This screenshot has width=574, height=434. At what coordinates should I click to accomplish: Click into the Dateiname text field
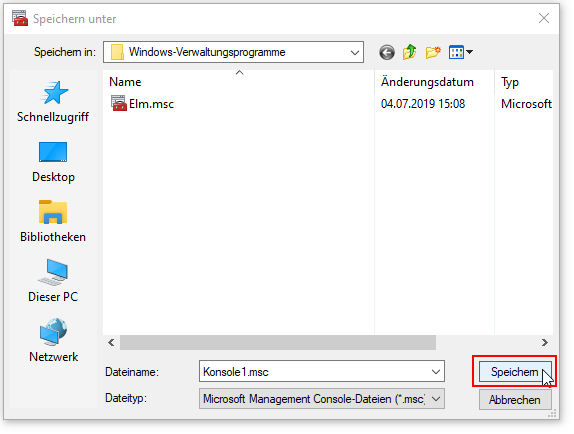(314, 372)
